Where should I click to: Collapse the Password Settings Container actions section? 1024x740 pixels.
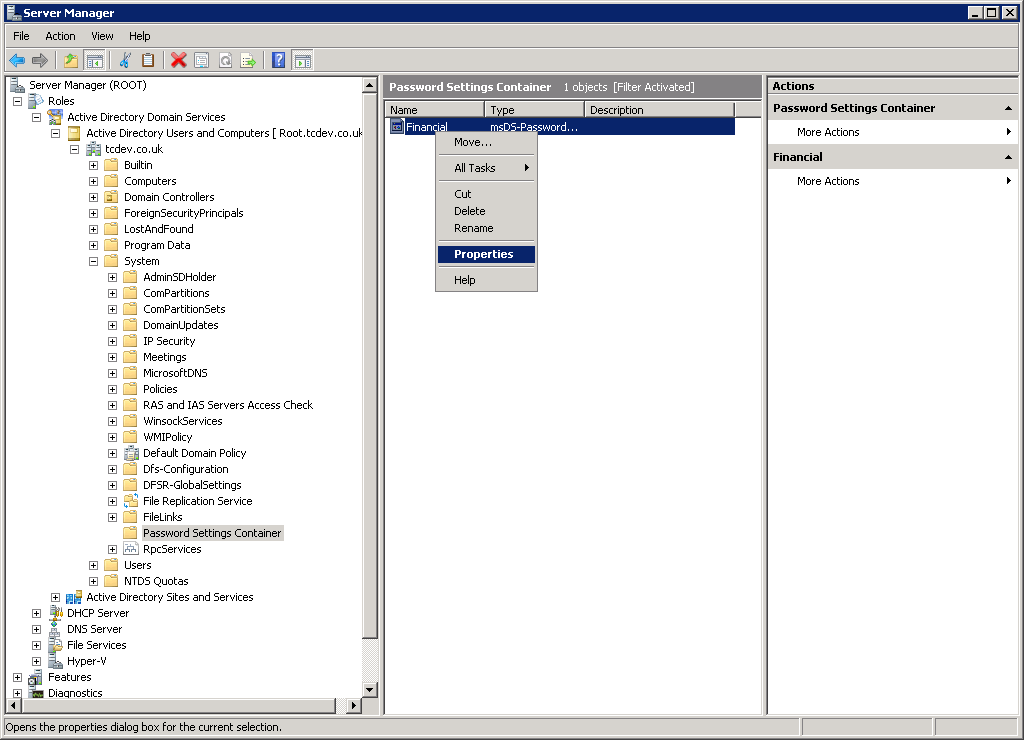pos(1008,108)
